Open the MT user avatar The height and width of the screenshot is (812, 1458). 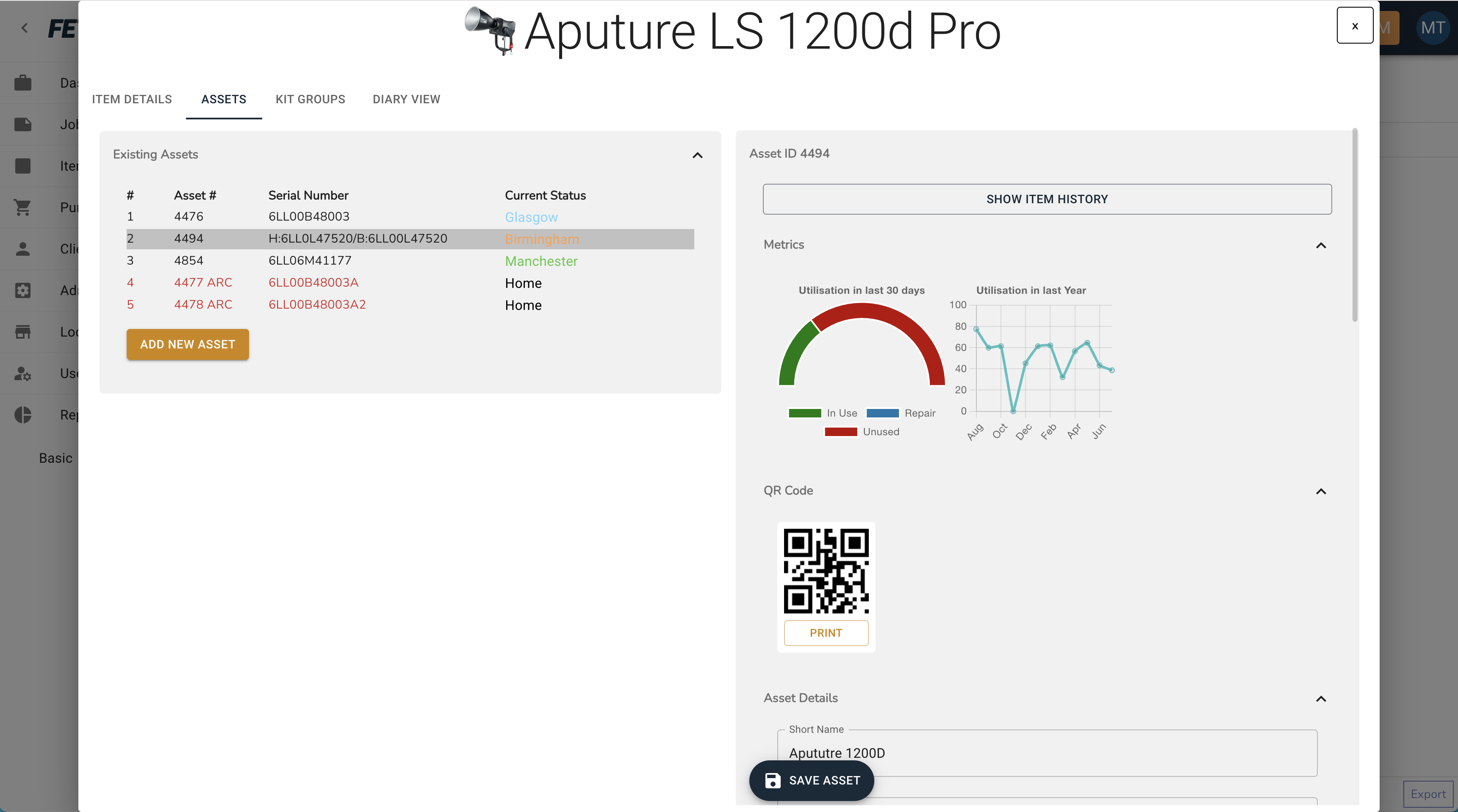pos(1432,28)
